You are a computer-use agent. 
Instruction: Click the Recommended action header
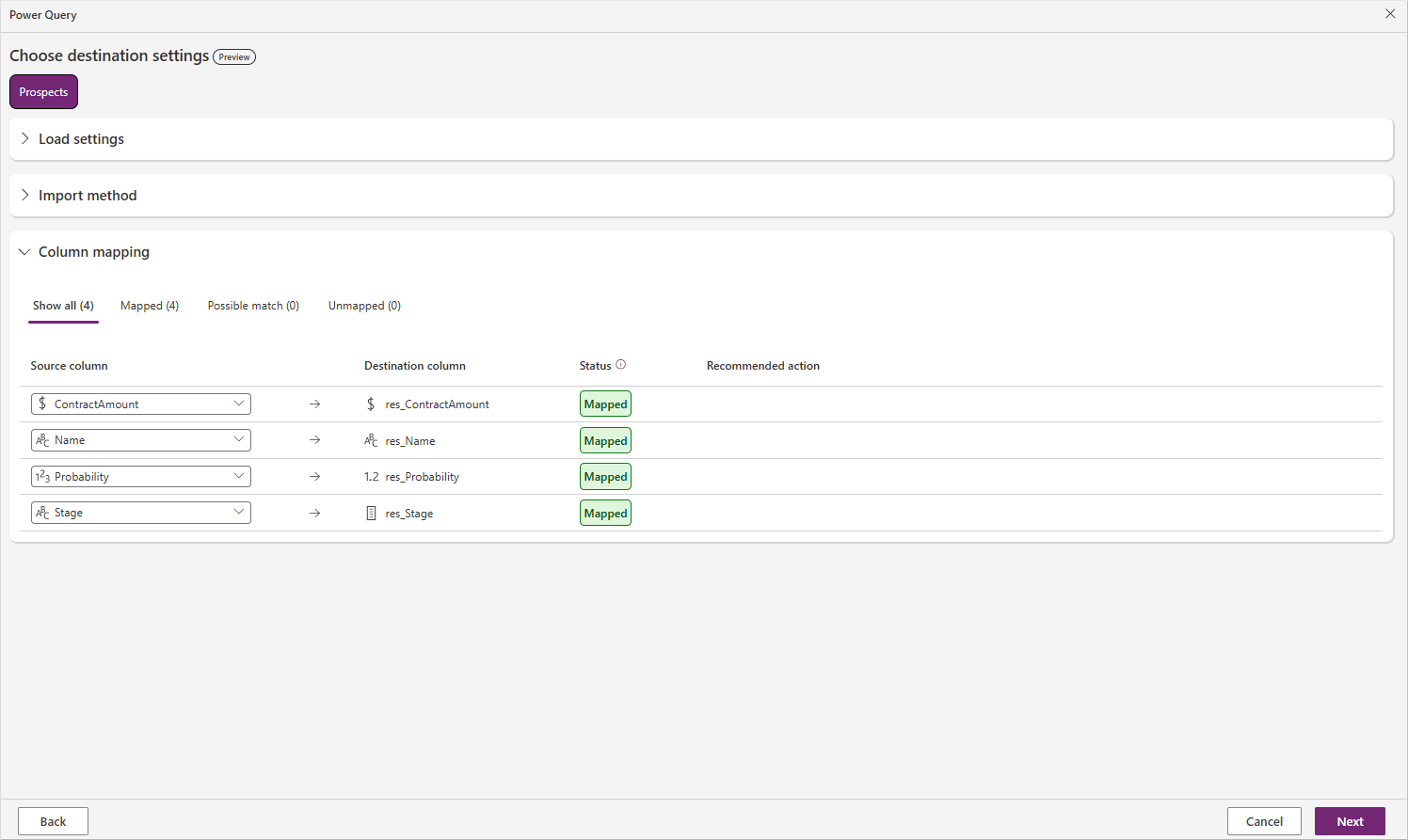coord(763,366)
